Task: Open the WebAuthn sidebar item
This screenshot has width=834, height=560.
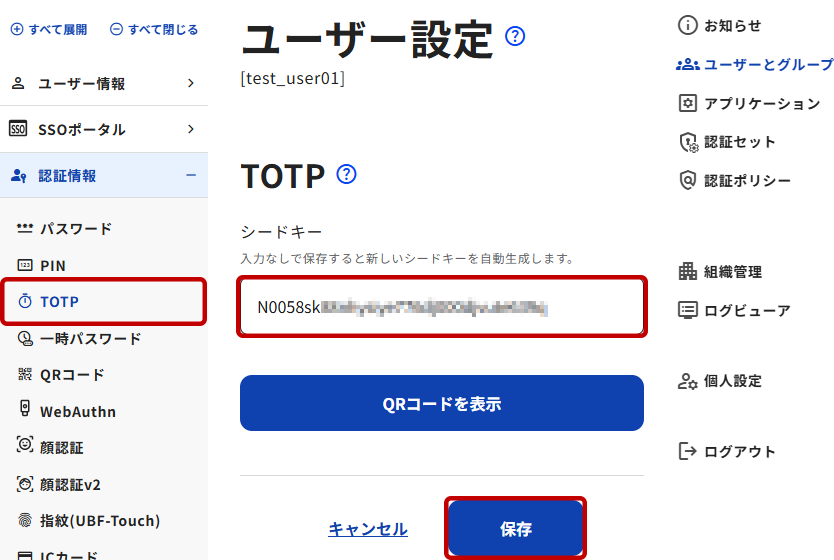Action: coord(78,411)
